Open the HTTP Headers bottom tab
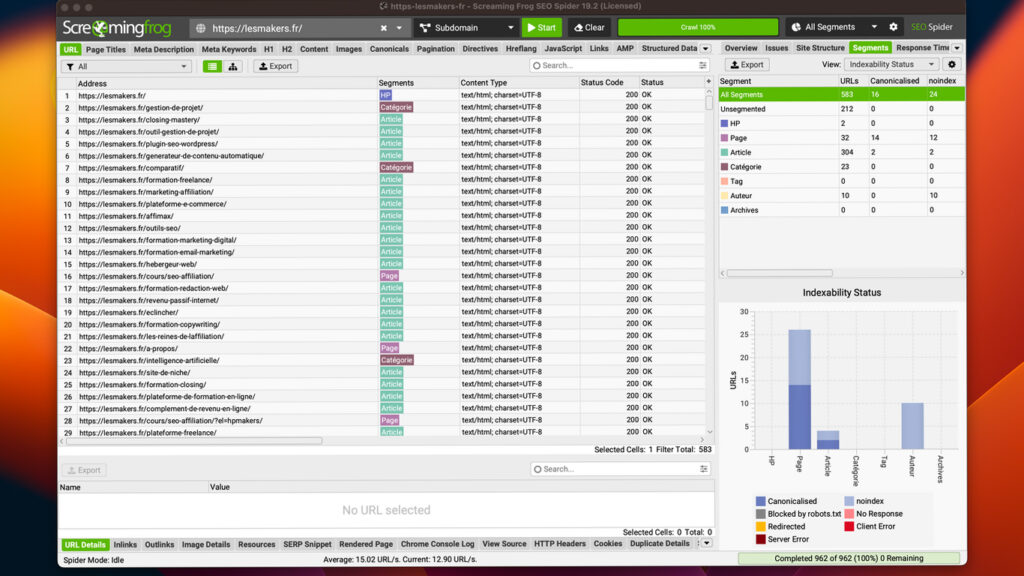This screenshot has height=576, width=1024. click(560, 544)
